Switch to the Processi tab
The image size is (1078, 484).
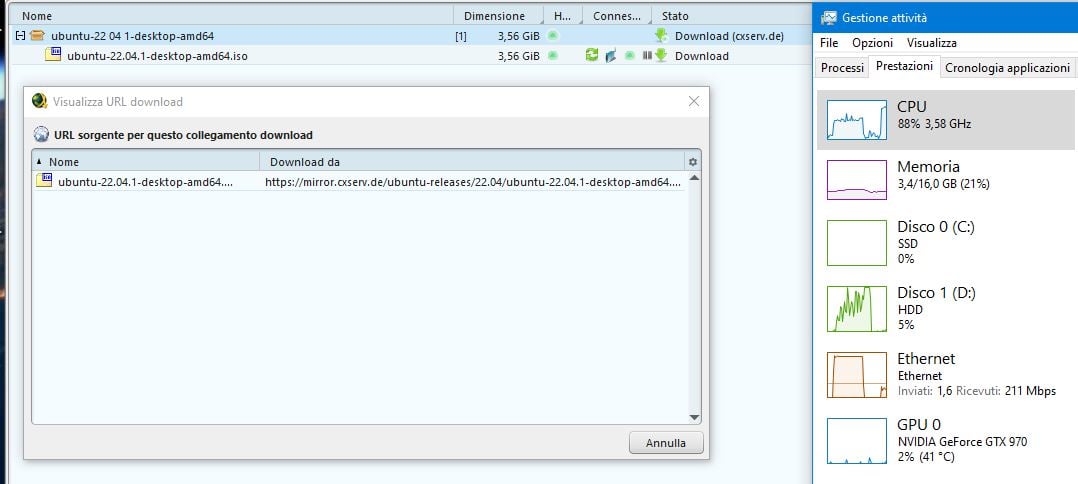[842, 68]
